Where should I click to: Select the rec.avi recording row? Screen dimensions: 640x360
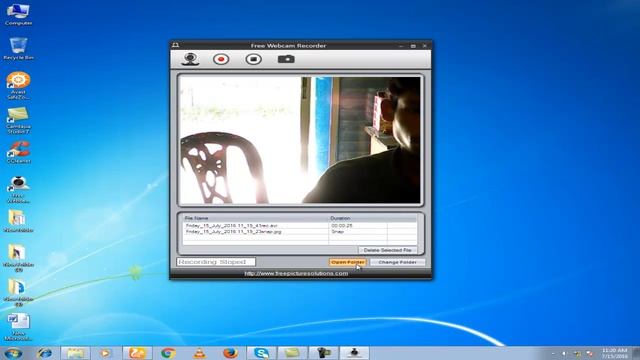pyautogui.click(x=300, y=225)
